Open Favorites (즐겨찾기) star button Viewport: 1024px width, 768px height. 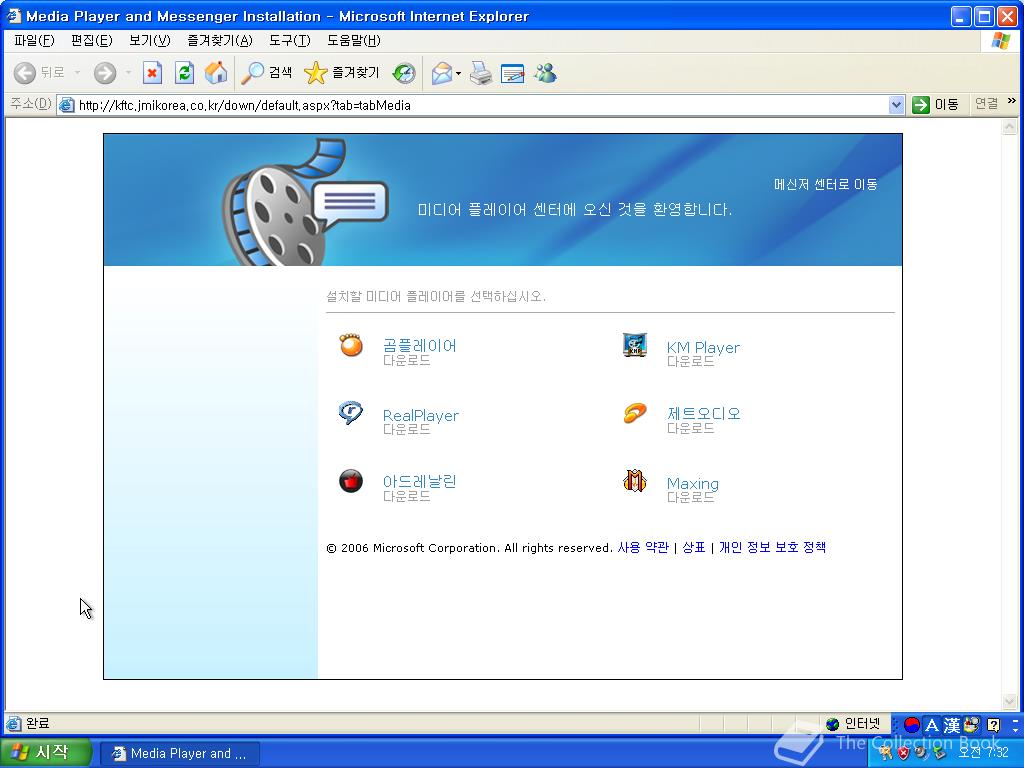click(x=342, y=72)
